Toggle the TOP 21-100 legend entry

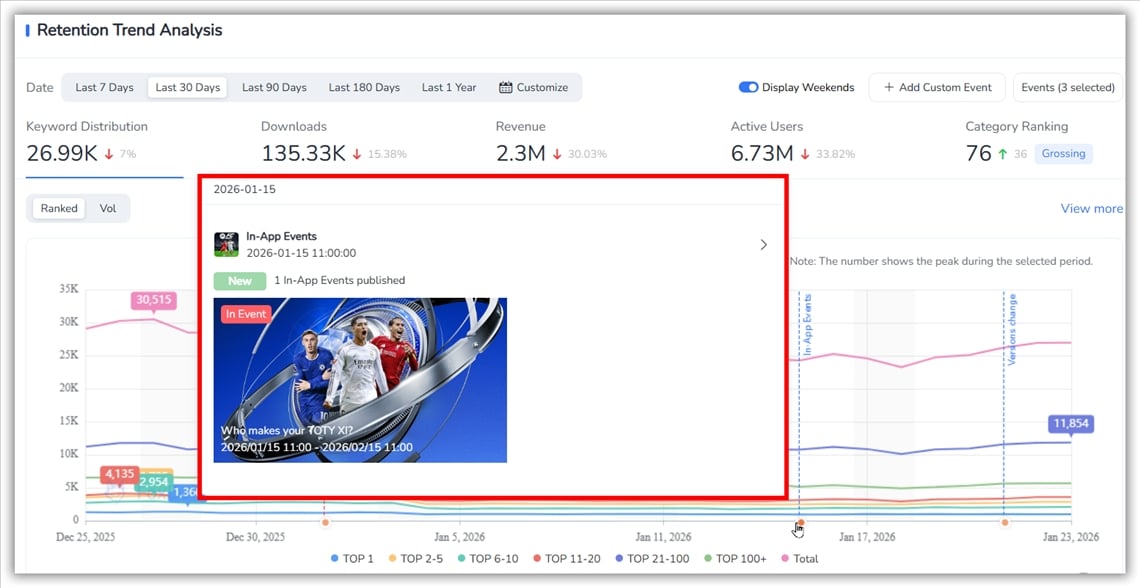654,559
